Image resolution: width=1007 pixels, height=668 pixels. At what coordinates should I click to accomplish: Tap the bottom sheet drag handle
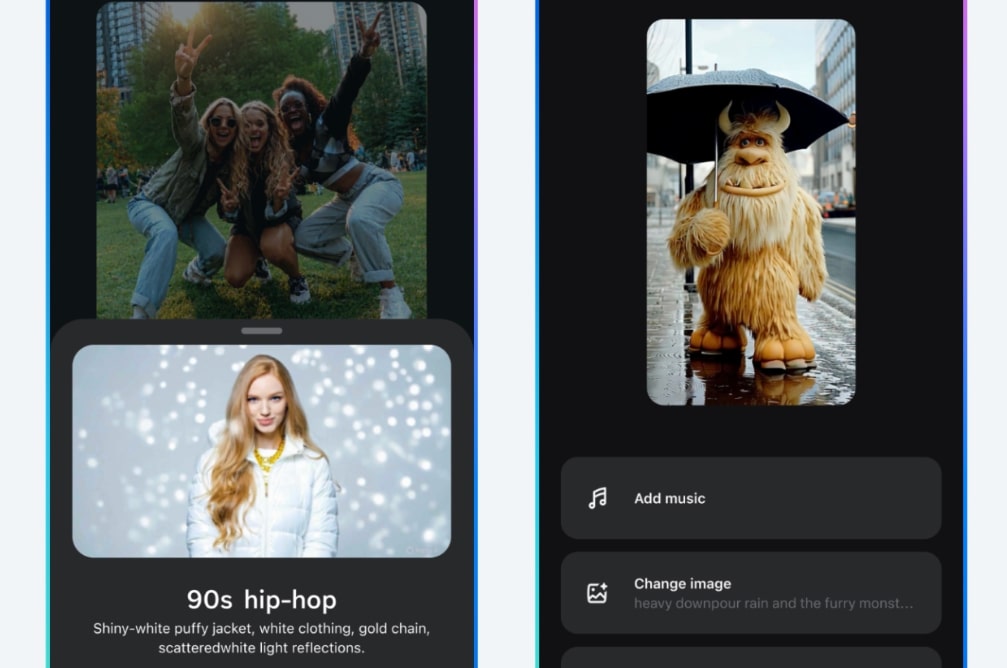coord(260,328)
